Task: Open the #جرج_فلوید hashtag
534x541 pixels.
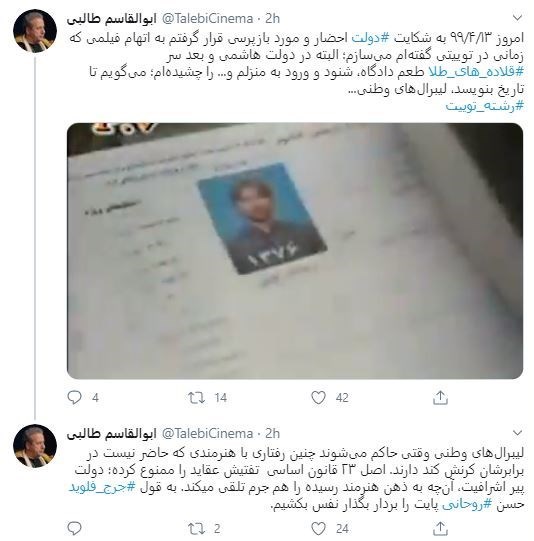Action: [102, 487]
